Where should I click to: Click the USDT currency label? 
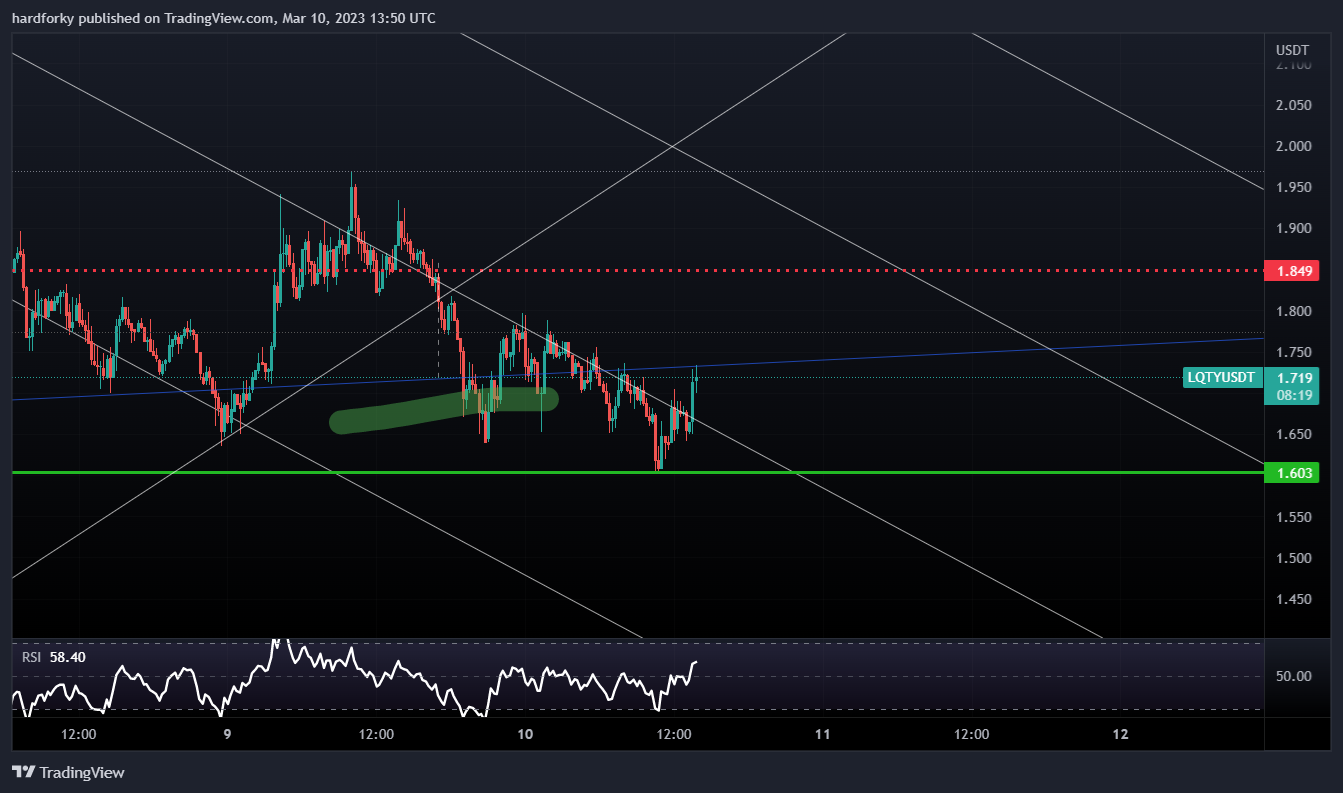click(x=1292, y=50)
